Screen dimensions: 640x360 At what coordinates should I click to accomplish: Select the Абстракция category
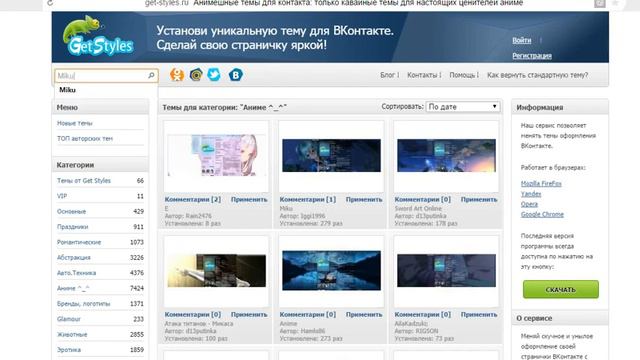[73, 258]
